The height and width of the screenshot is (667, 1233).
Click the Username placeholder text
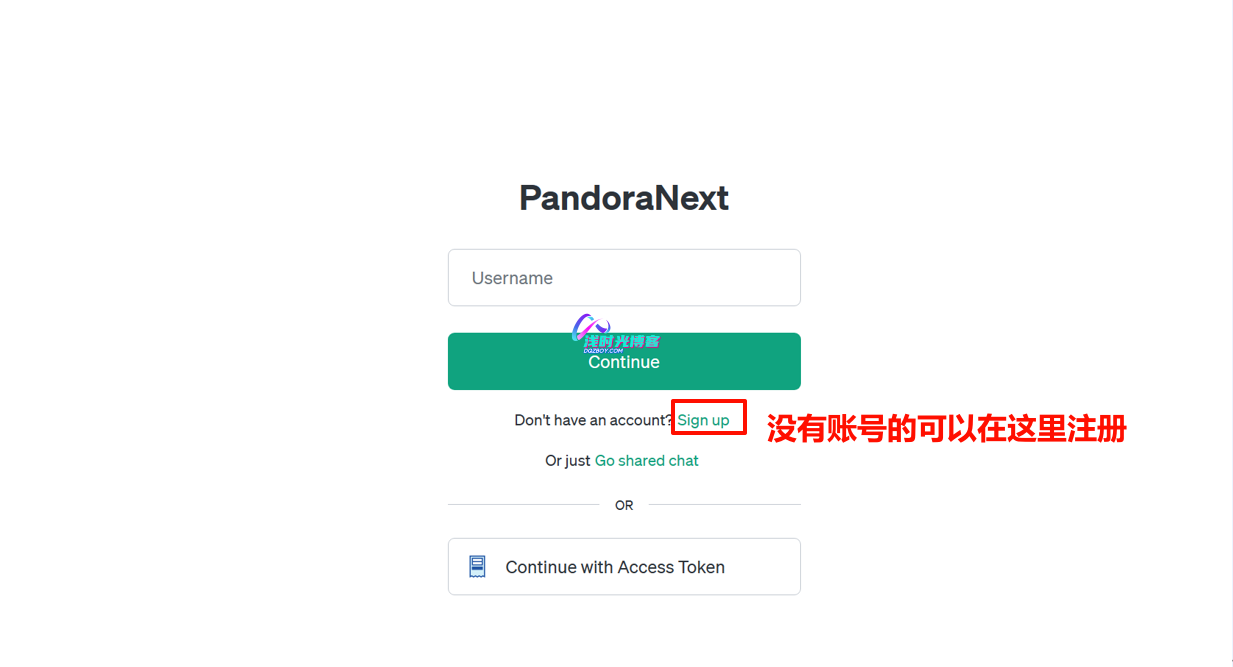click(x=512, y=278)
